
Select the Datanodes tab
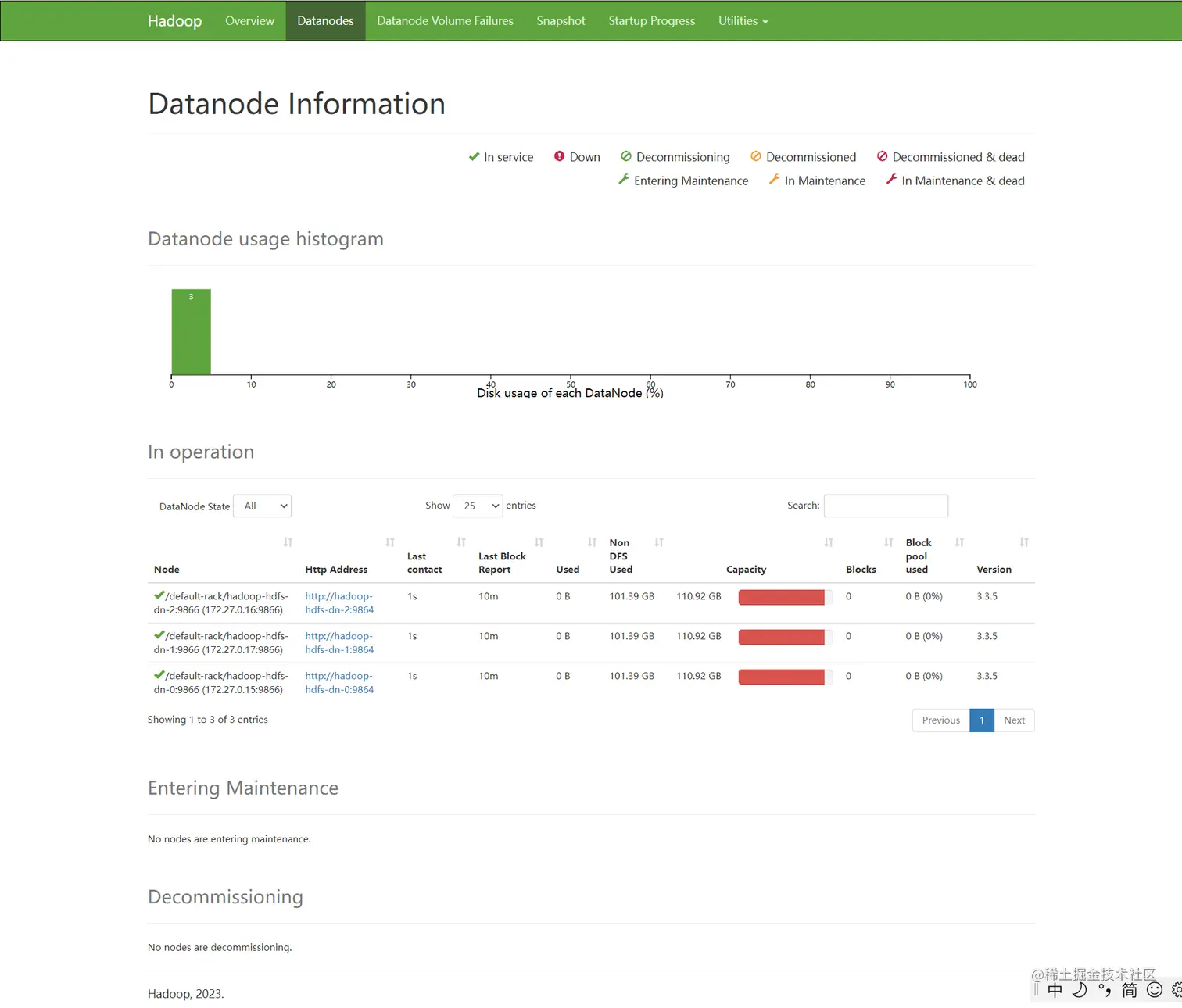325,21
